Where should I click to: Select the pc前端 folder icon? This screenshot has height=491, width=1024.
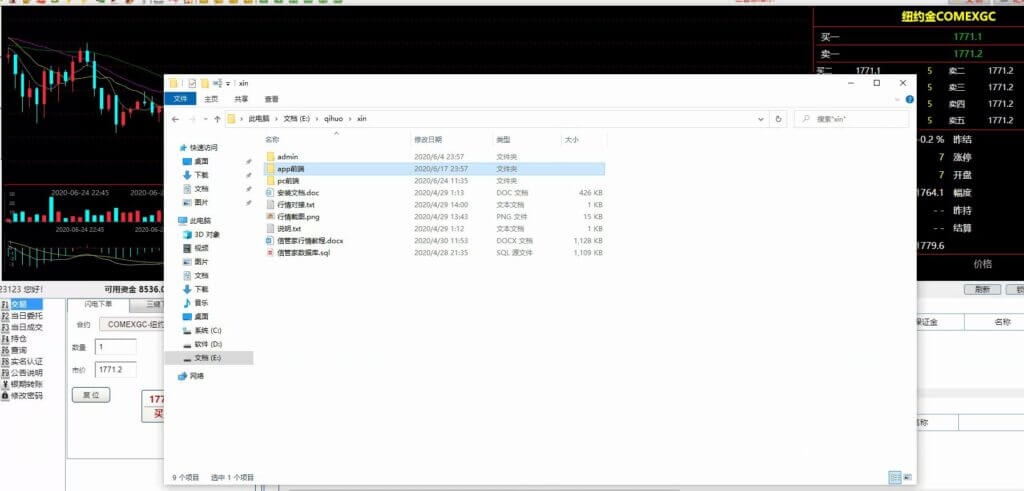(270, 181)
